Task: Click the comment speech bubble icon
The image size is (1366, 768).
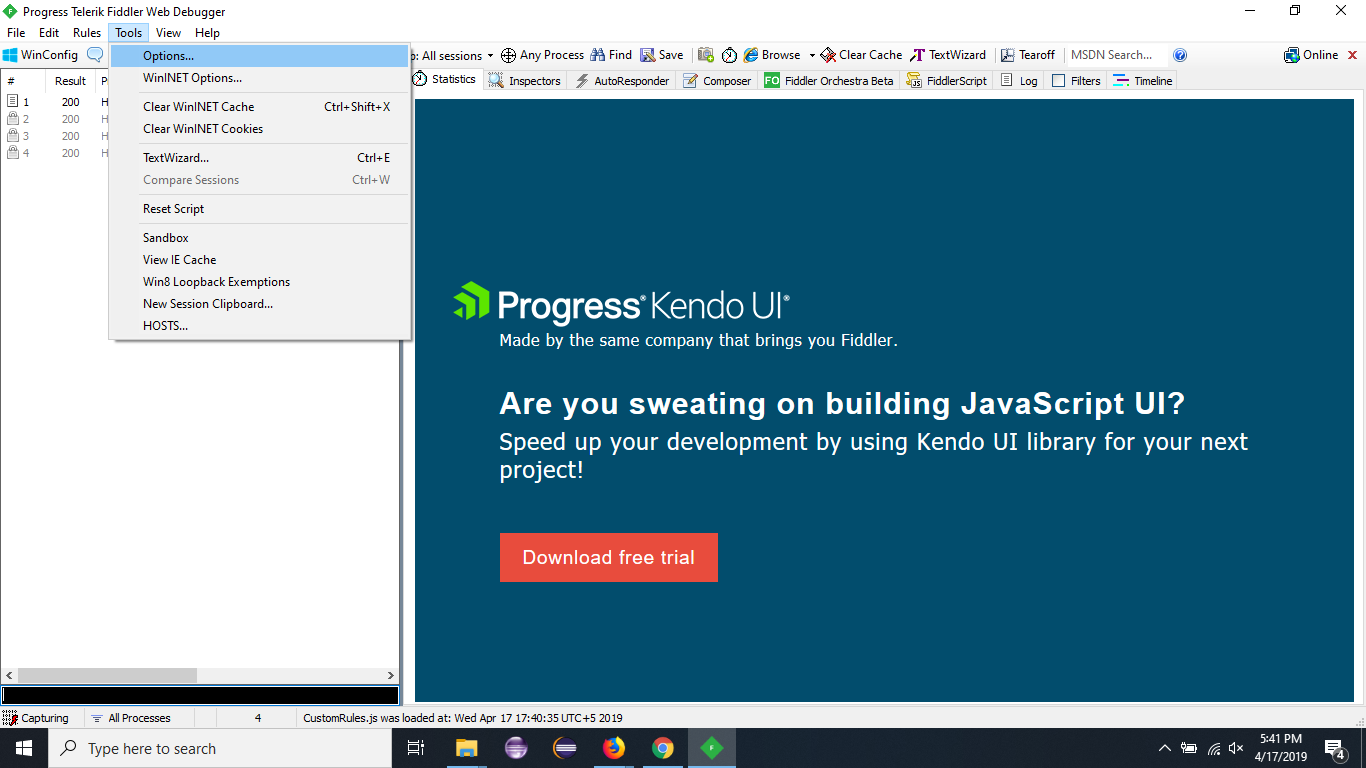Action: [x=95, y=55]
